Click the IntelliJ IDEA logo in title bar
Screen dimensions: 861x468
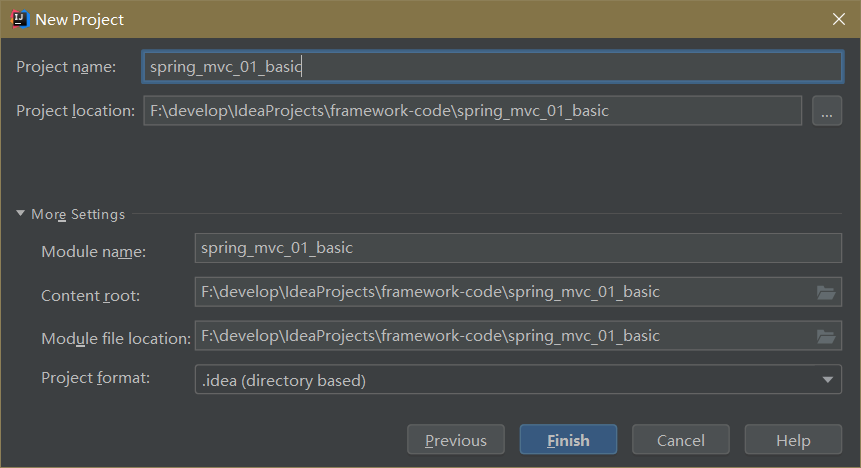18,19
